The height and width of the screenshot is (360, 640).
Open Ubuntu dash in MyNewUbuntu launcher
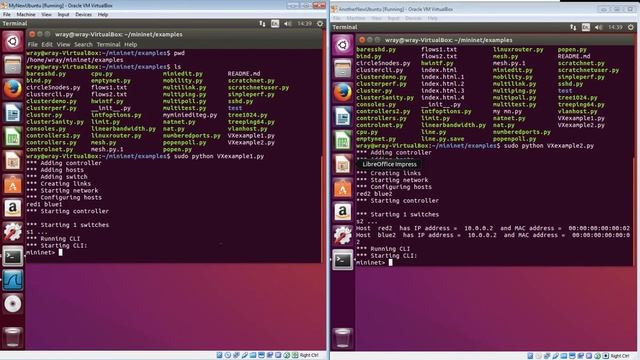[13, 41]
